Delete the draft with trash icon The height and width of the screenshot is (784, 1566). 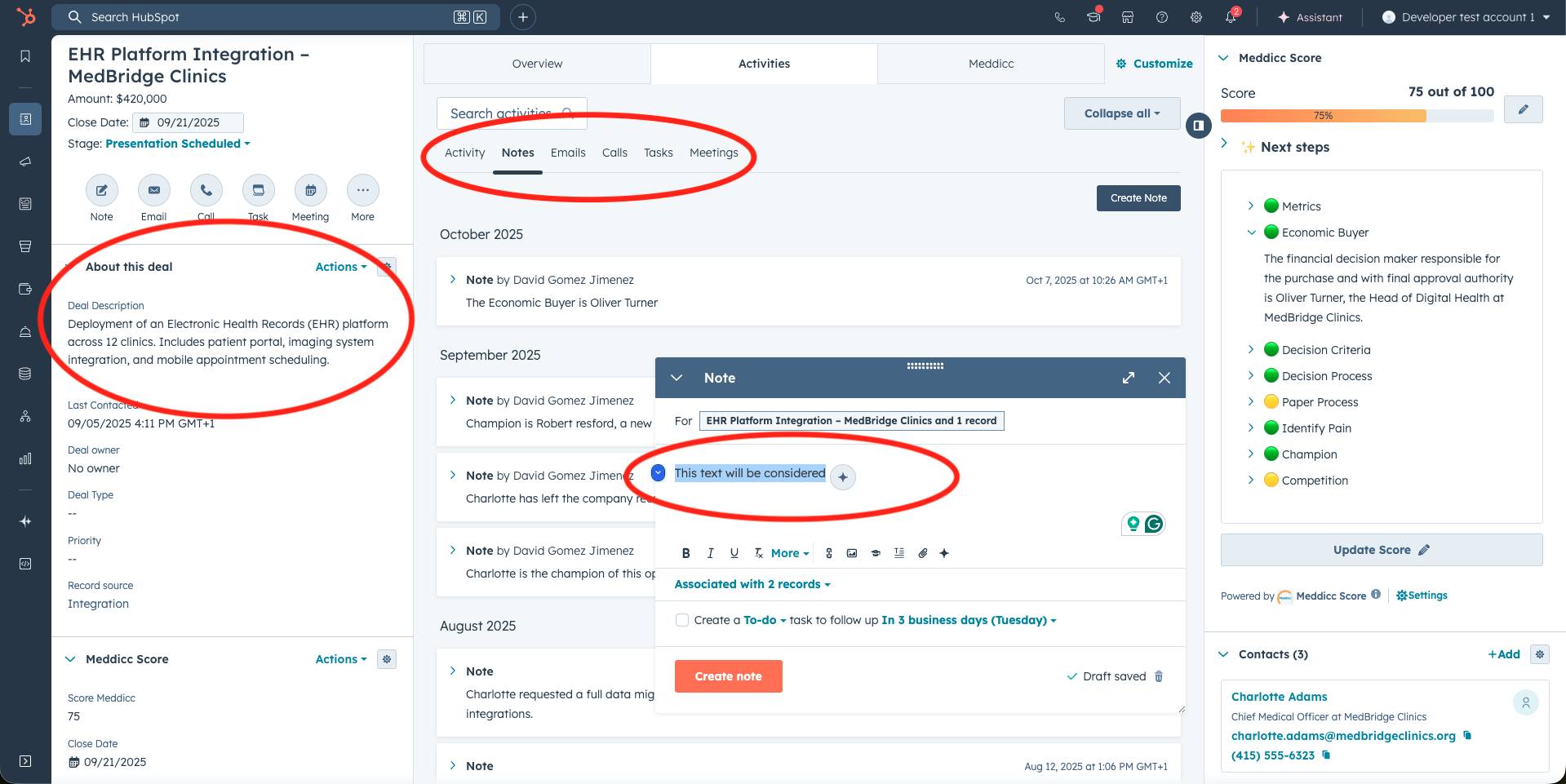tap(1159, 676)
